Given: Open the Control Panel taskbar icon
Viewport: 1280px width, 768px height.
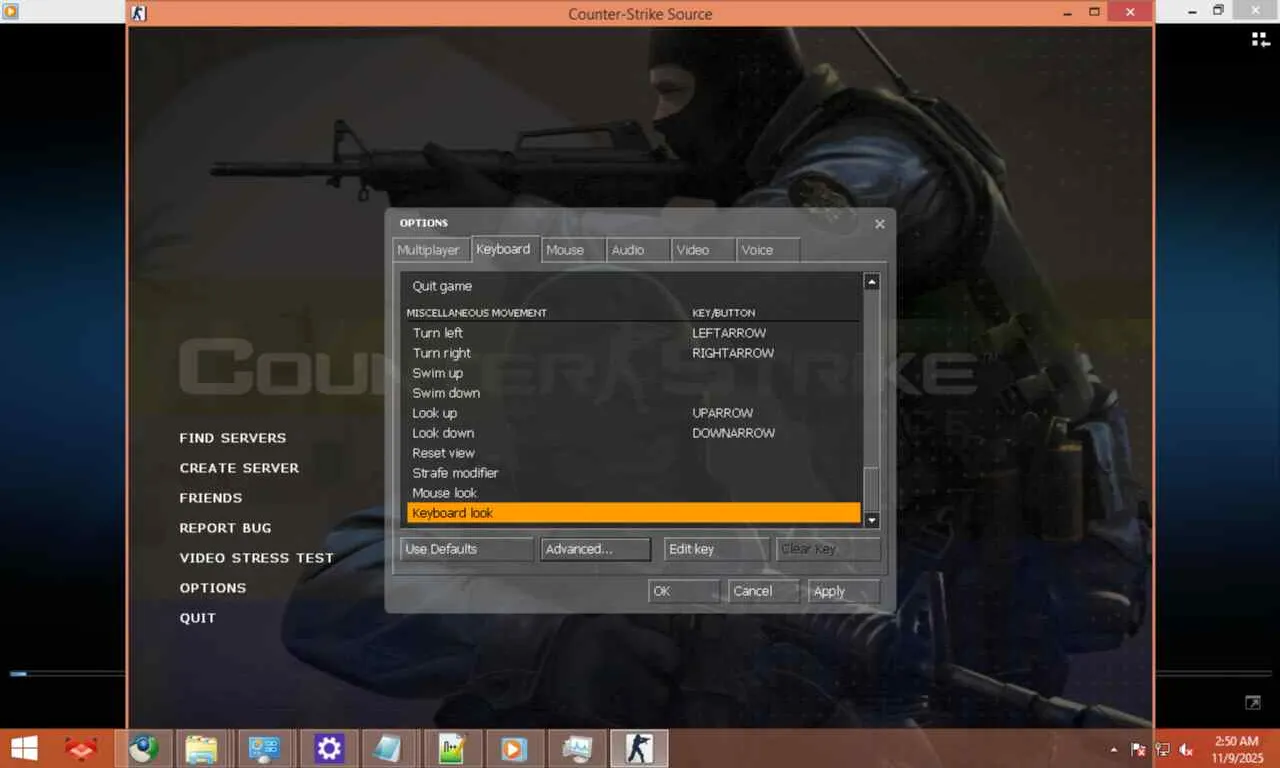Looking at the screenshot, I should (265, 748).
